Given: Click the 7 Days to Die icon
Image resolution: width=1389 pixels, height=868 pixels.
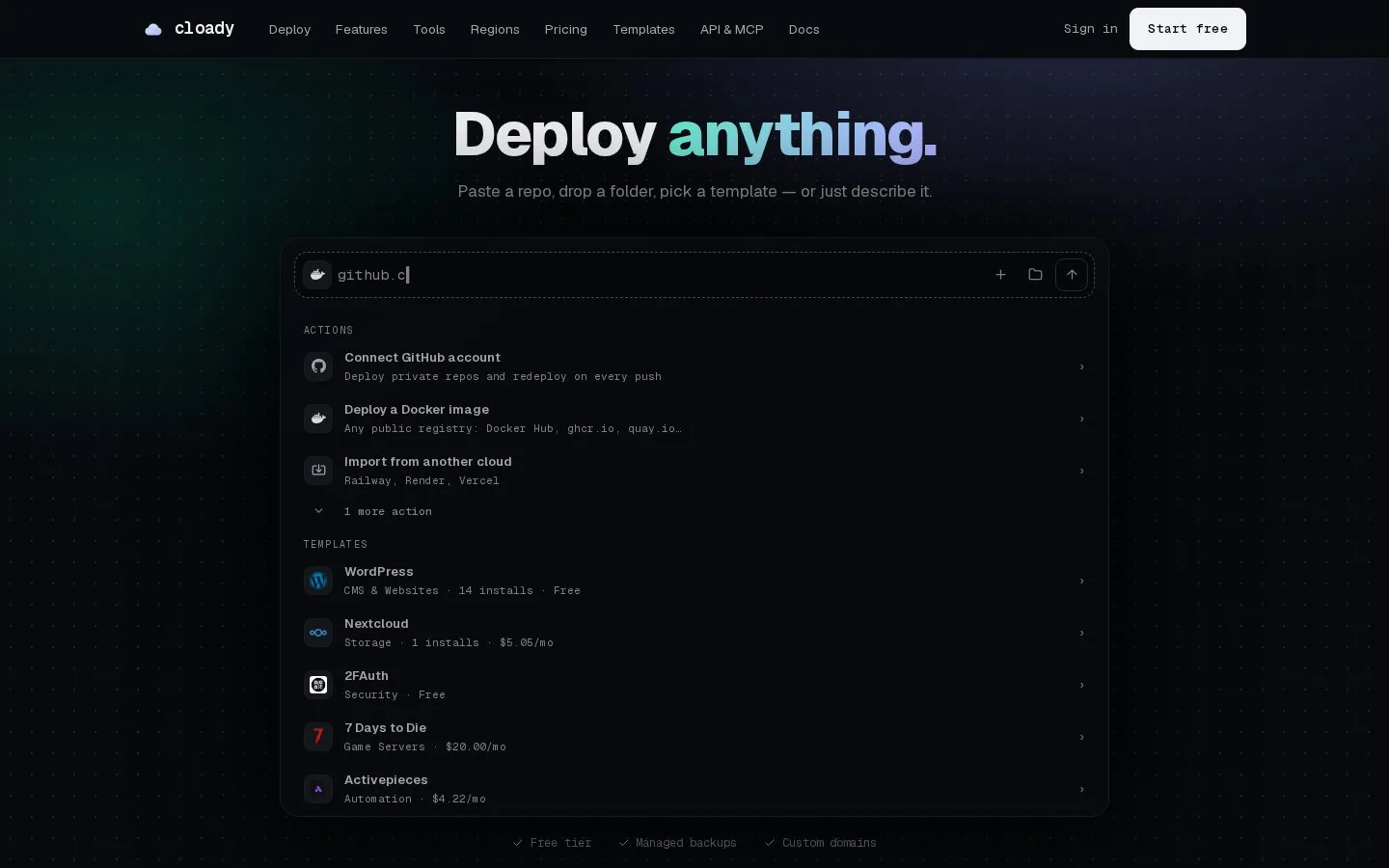Looking at the screenshot, I should (x=318, y=737).
